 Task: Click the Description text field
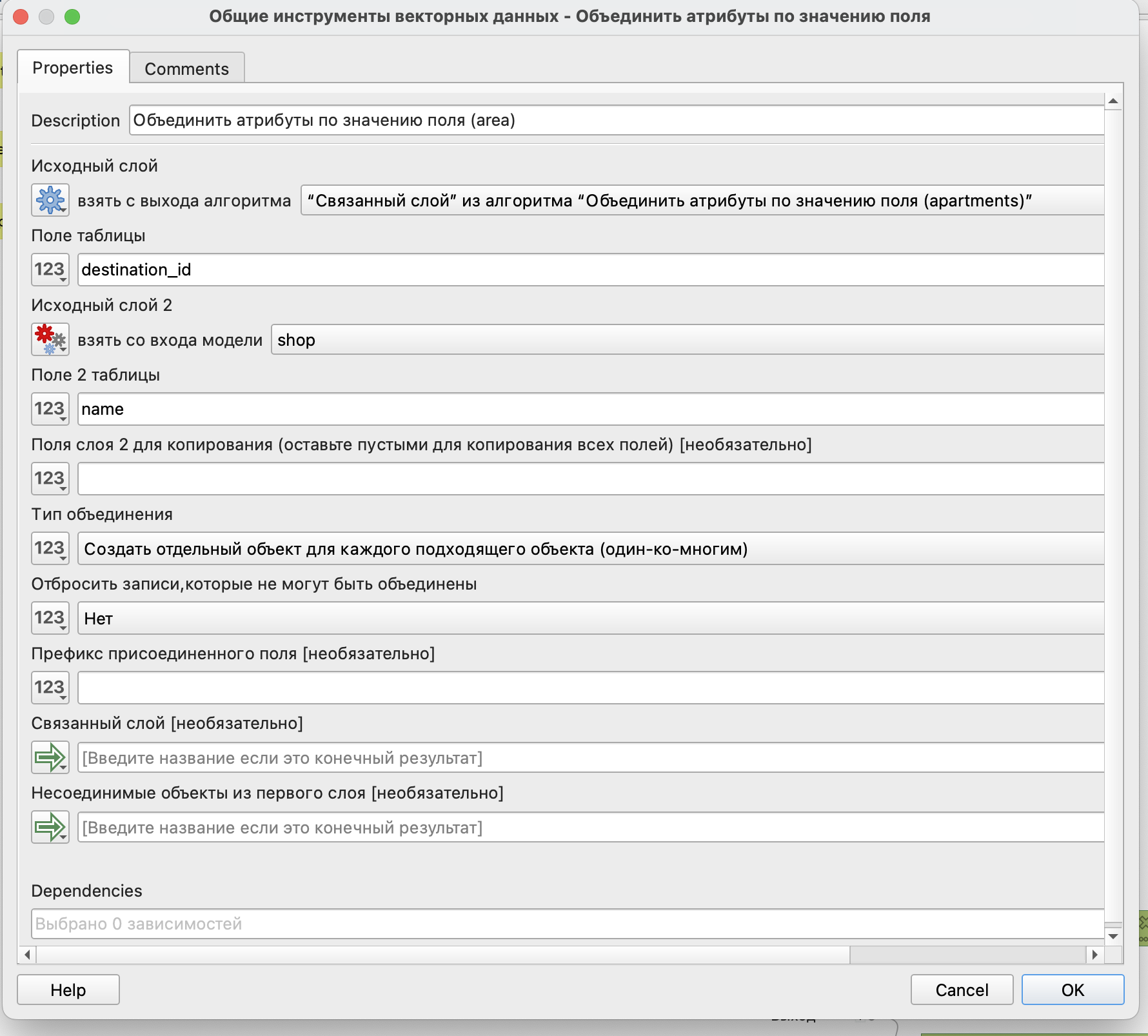pos(617,121)
